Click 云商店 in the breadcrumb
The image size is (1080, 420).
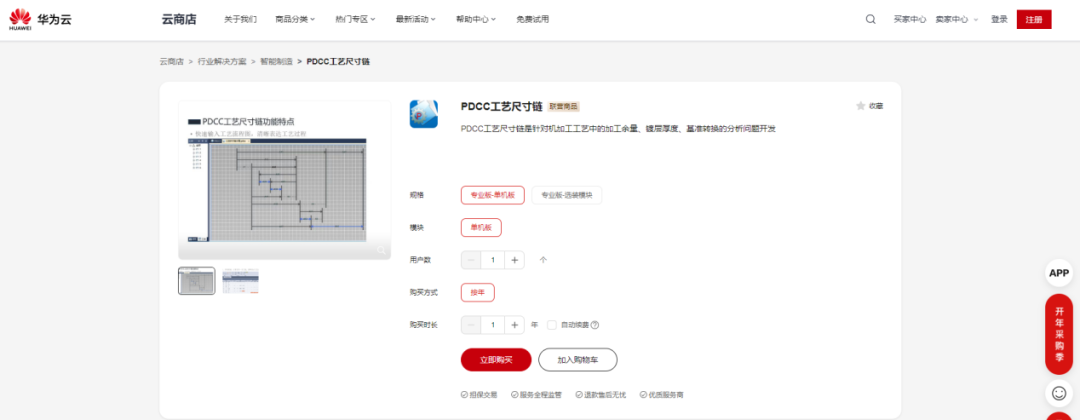pos(172,61)
